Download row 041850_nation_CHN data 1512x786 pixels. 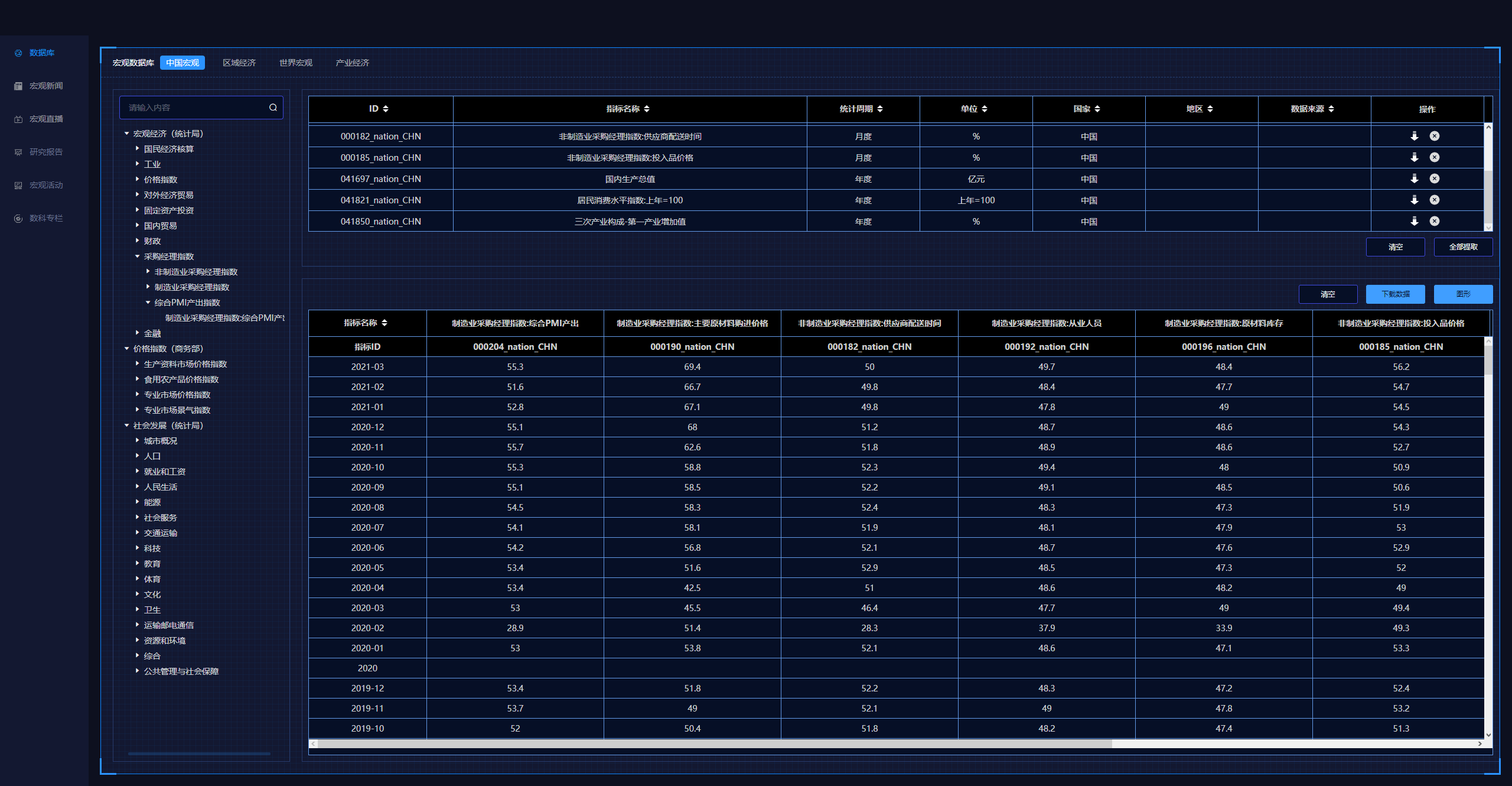point(1415,221)
